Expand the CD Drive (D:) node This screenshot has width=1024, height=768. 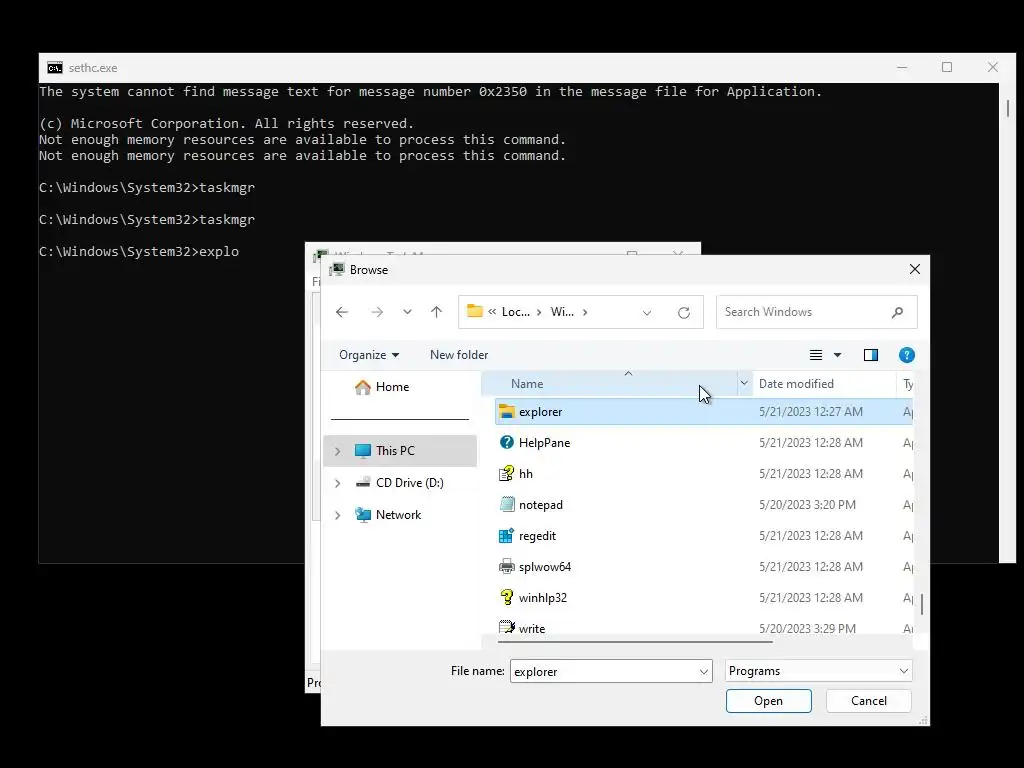(338, 483)
